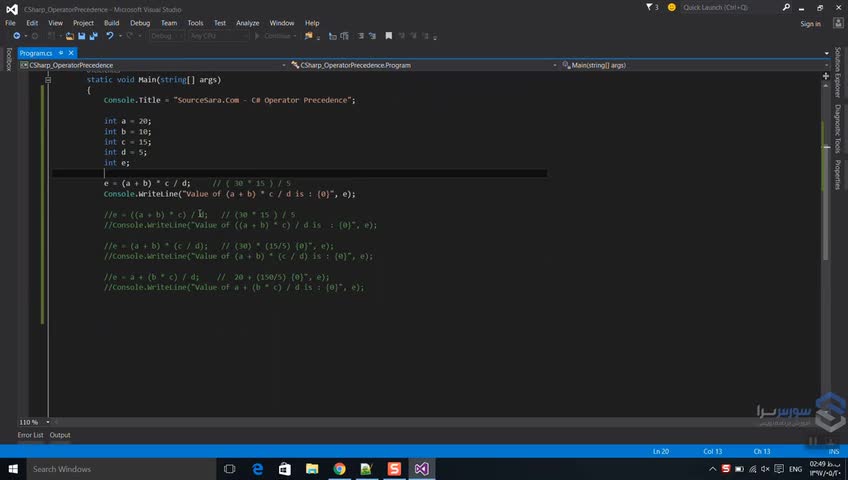Image resolution: width=848 pixels, height=480 pixels.
Task: Open Google Chrome from the taskbar
Action: point(340,469)
